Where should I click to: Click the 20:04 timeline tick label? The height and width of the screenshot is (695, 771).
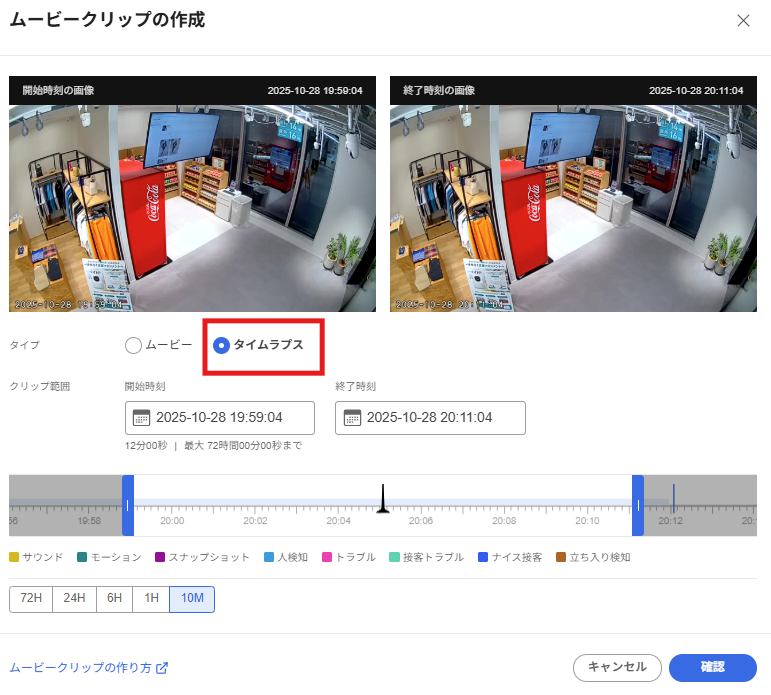[x=338, y=521]
